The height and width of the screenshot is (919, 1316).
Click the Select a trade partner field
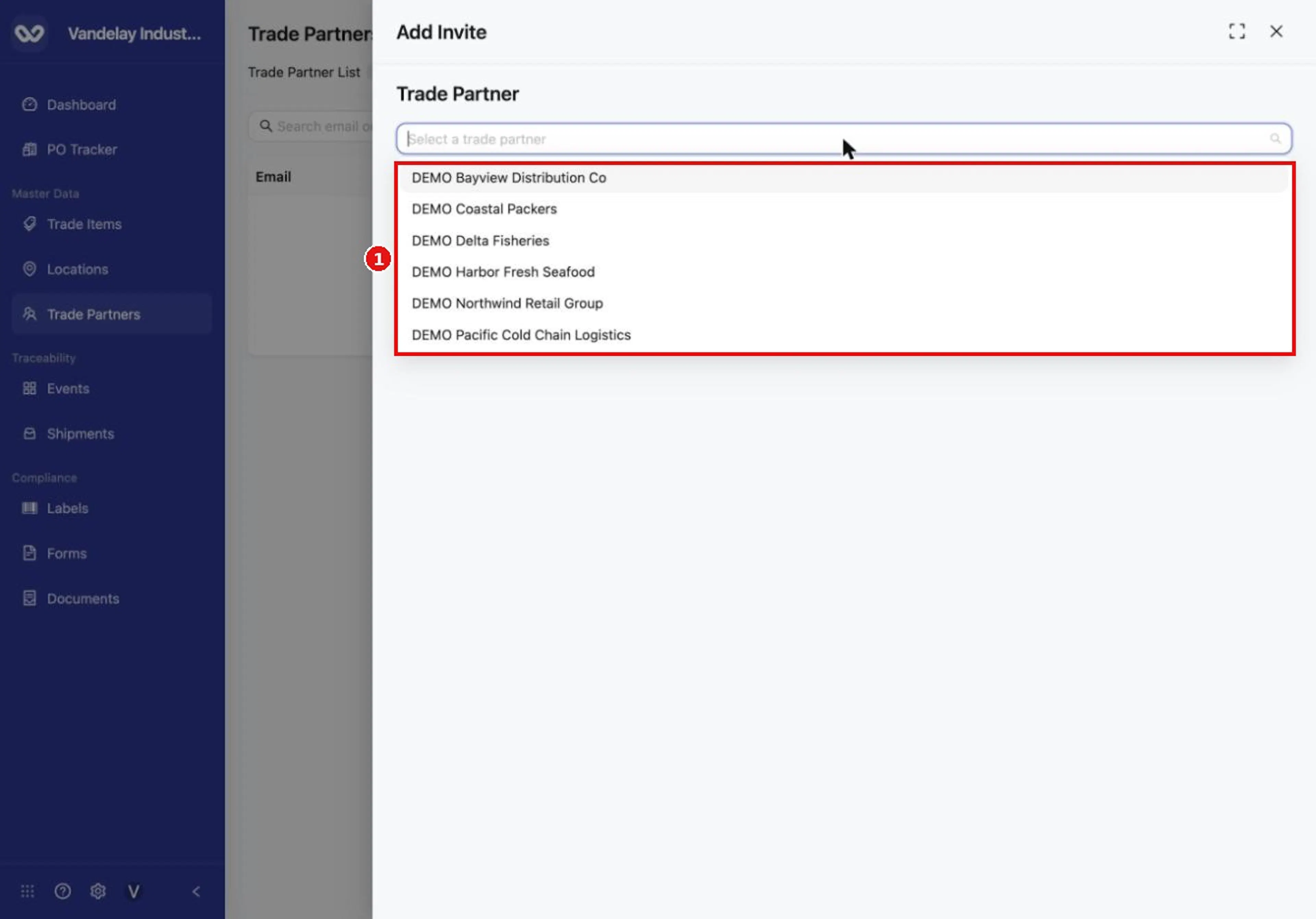pos(844,139)
